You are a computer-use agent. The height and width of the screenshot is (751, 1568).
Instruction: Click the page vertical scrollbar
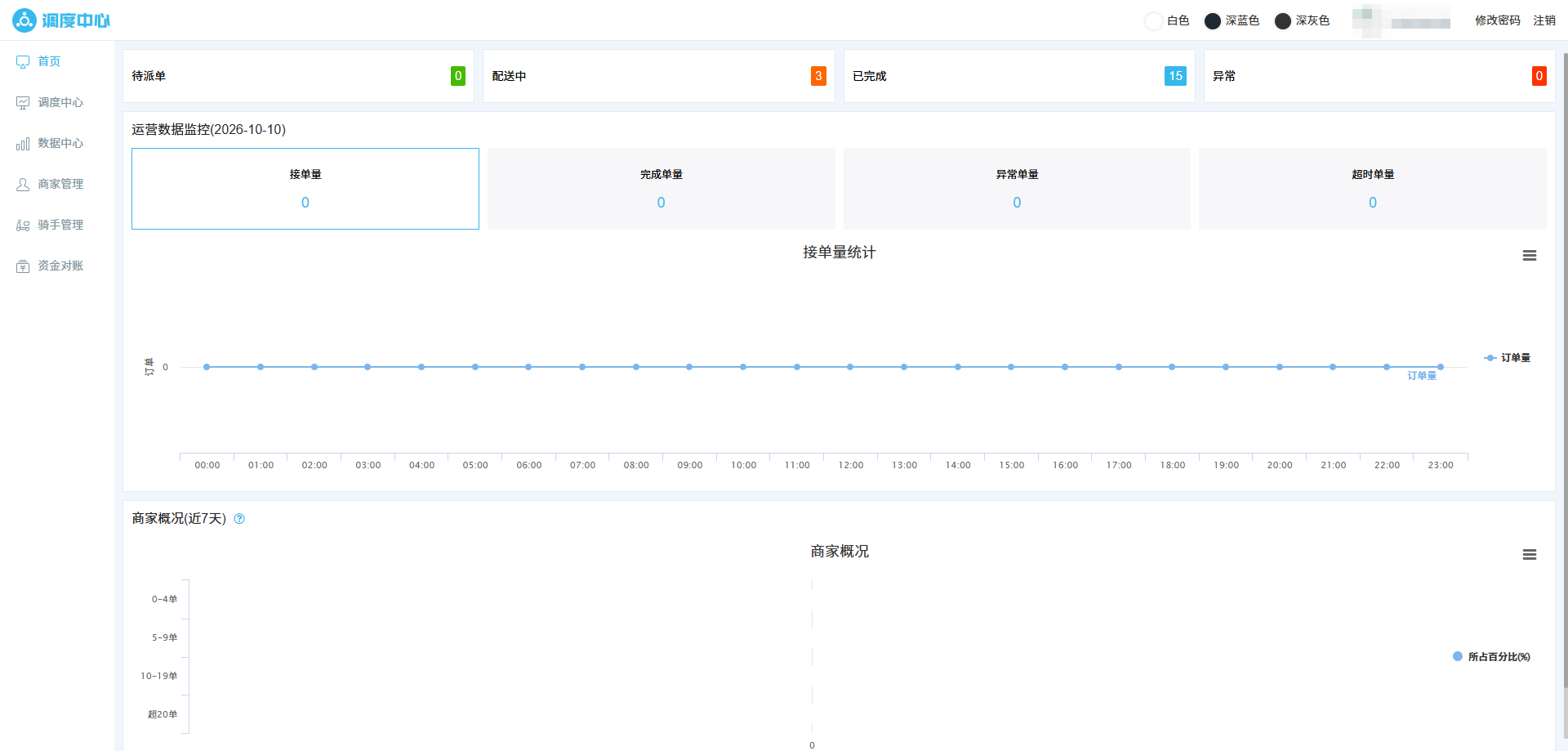tap(1565, 371)
